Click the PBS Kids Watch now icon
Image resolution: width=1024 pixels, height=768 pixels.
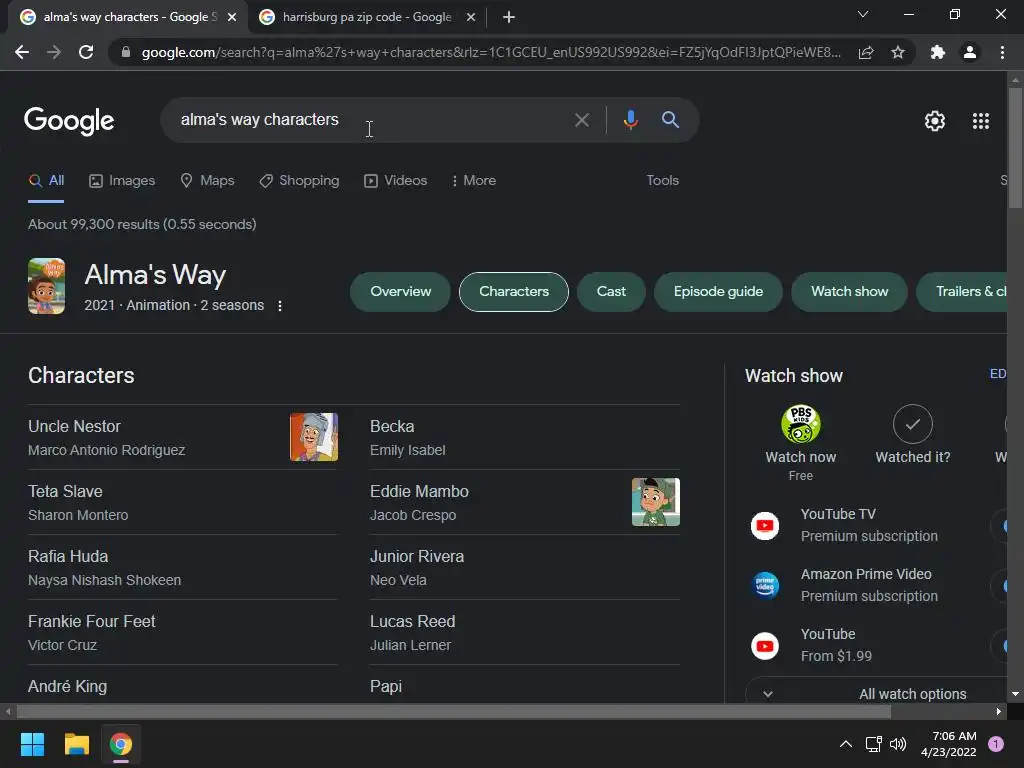point(801,424)
